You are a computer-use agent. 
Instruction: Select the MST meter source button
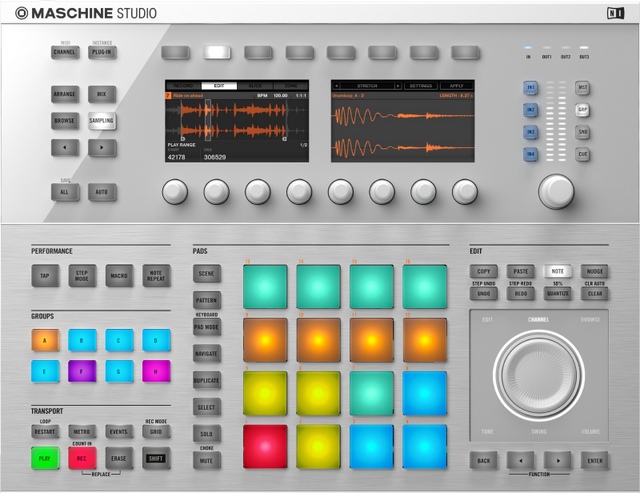(582, 88)
